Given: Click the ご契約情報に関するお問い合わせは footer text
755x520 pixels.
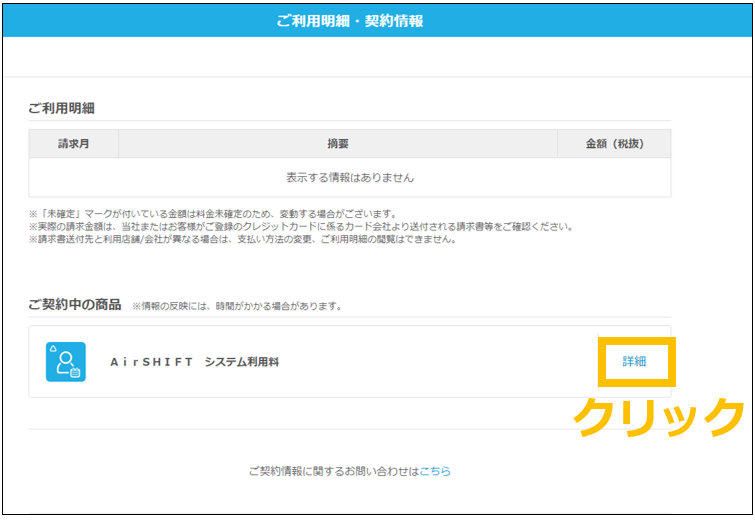Looking at the screenshot, I should click(x=333, y=471).
